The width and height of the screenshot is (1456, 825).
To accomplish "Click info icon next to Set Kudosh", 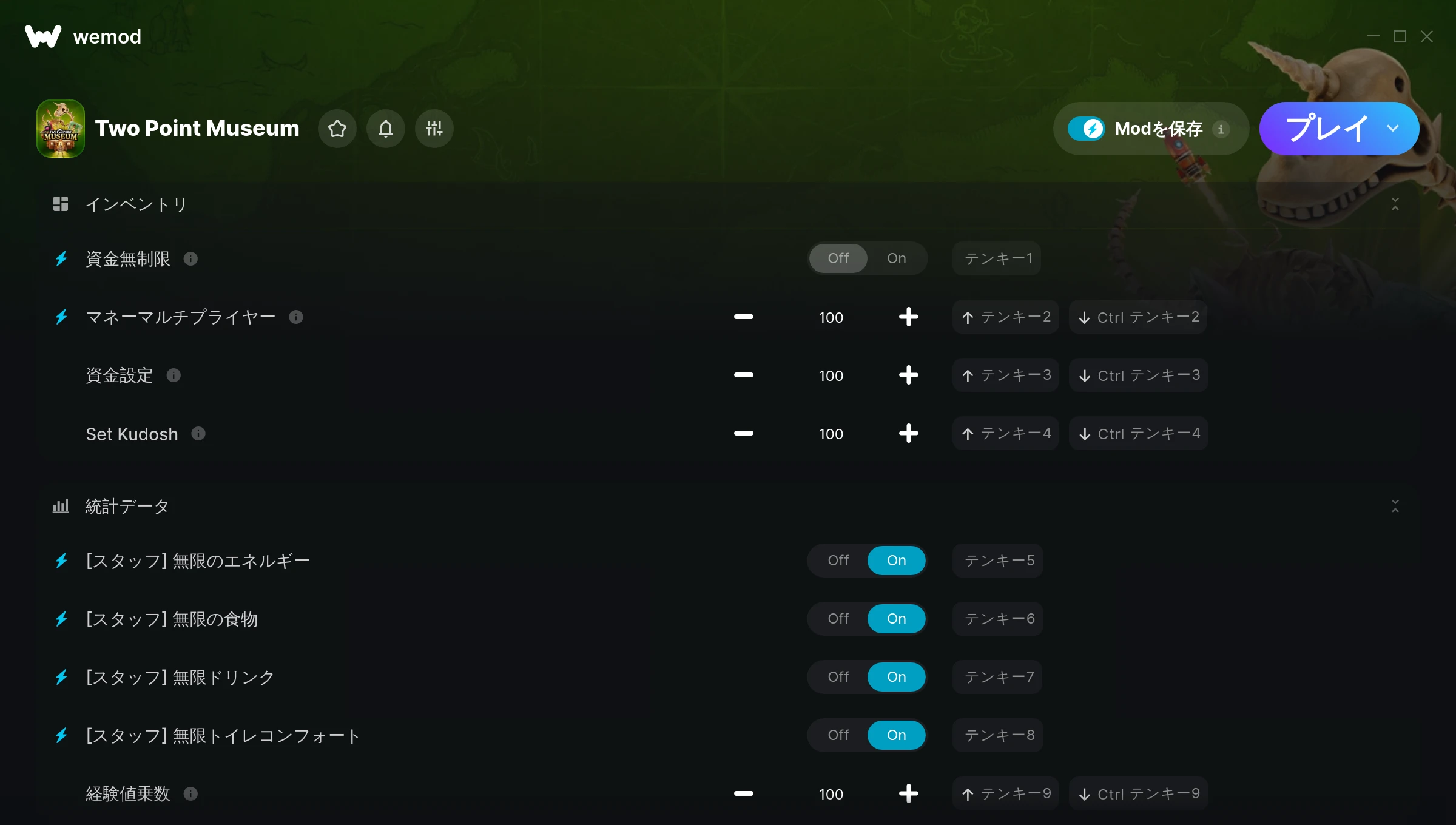I will click(198, 434).
